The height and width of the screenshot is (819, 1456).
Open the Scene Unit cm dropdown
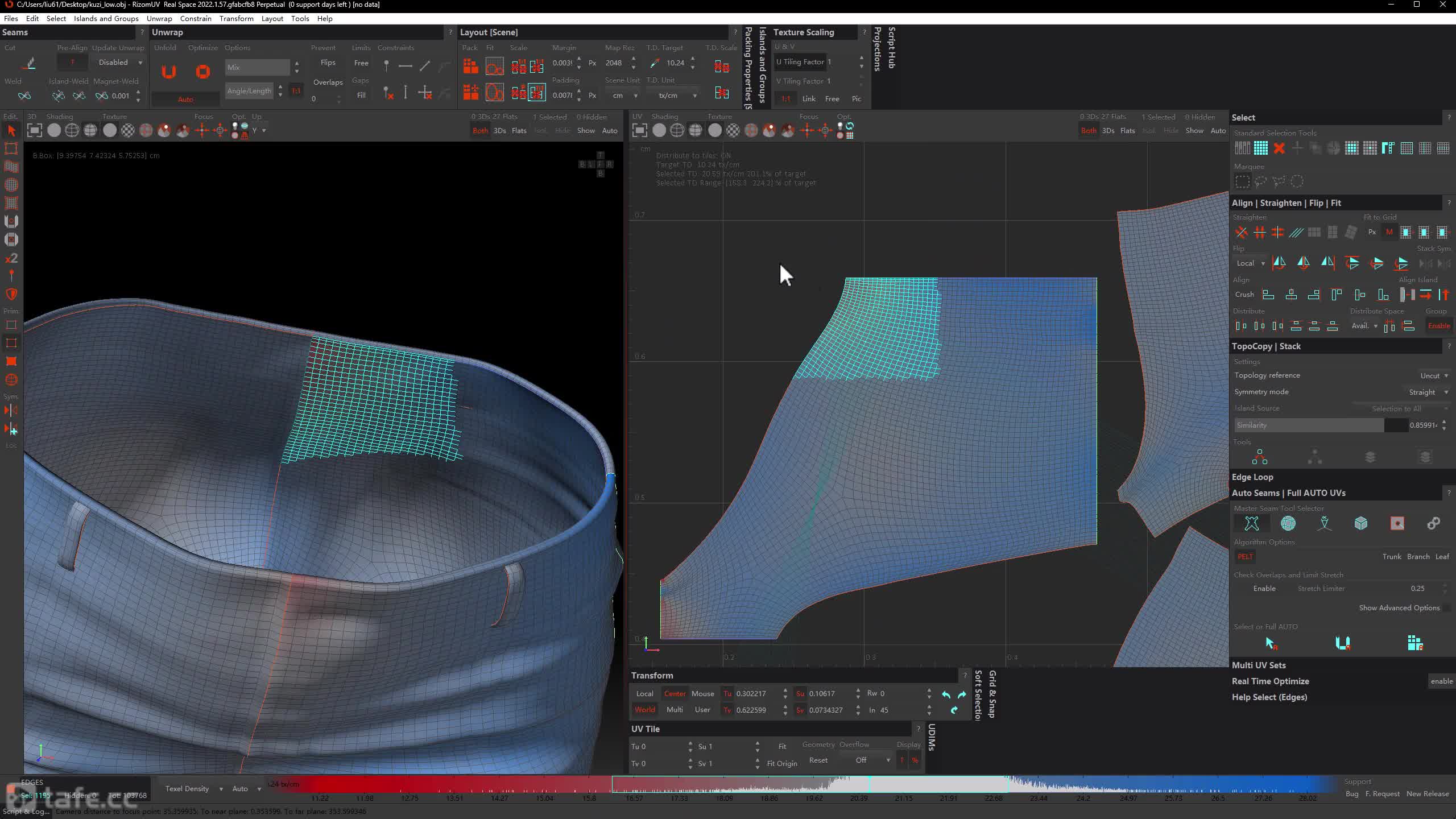(624, 96)
